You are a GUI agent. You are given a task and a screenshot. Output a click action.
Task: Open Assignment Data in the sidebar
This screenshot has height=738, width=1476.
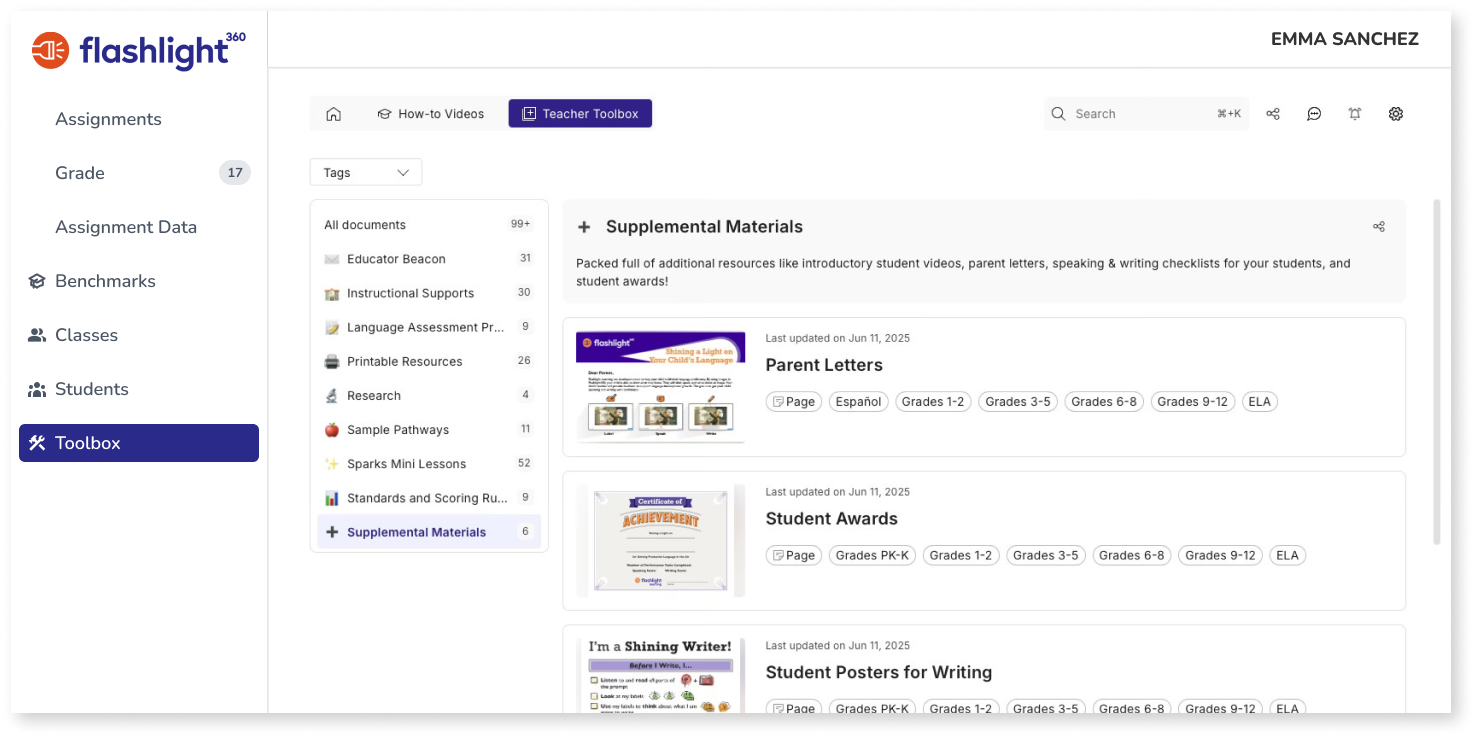pos(126,227)
